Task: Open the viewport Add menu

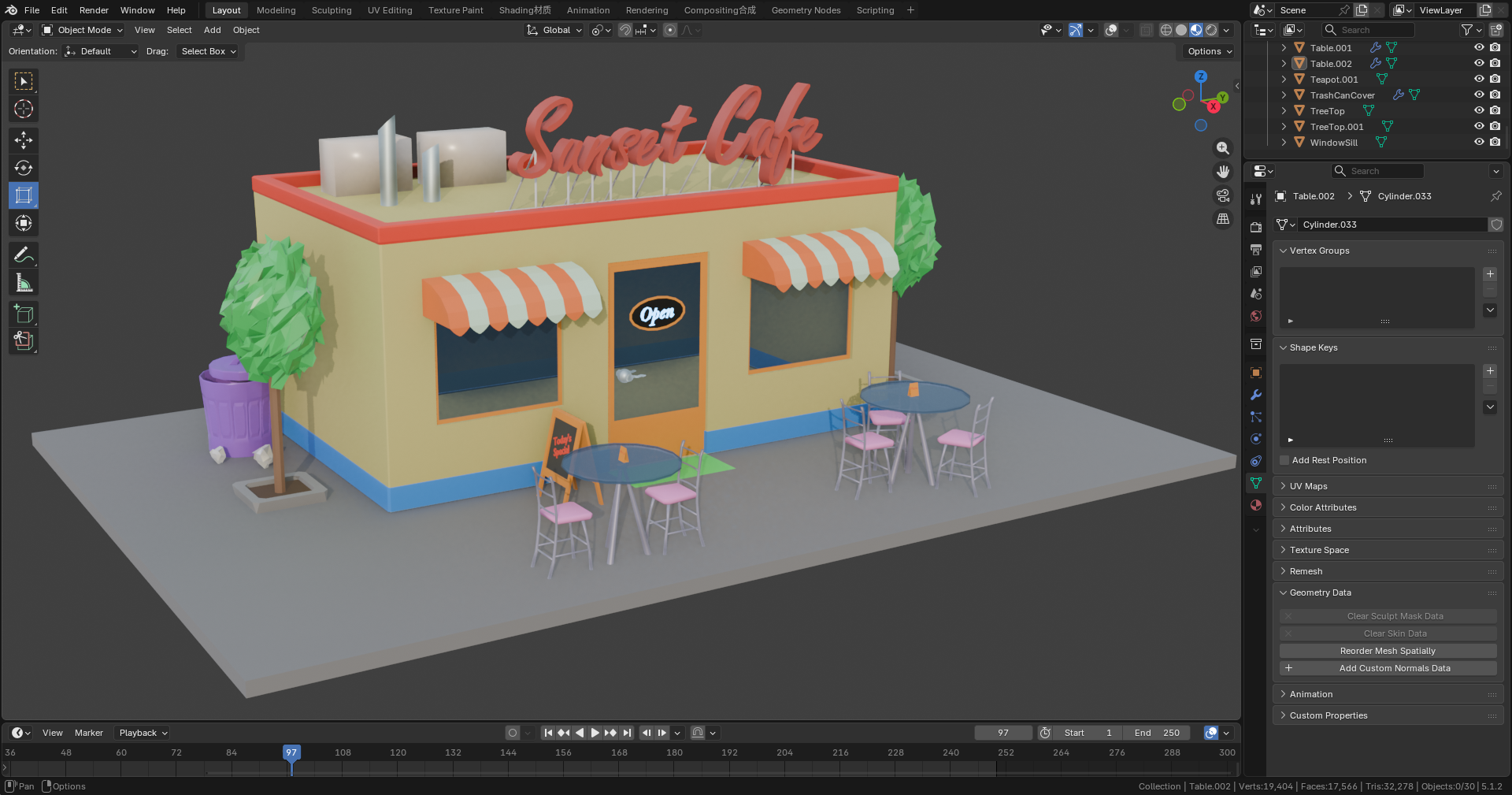Action: (x=212, y=30)
